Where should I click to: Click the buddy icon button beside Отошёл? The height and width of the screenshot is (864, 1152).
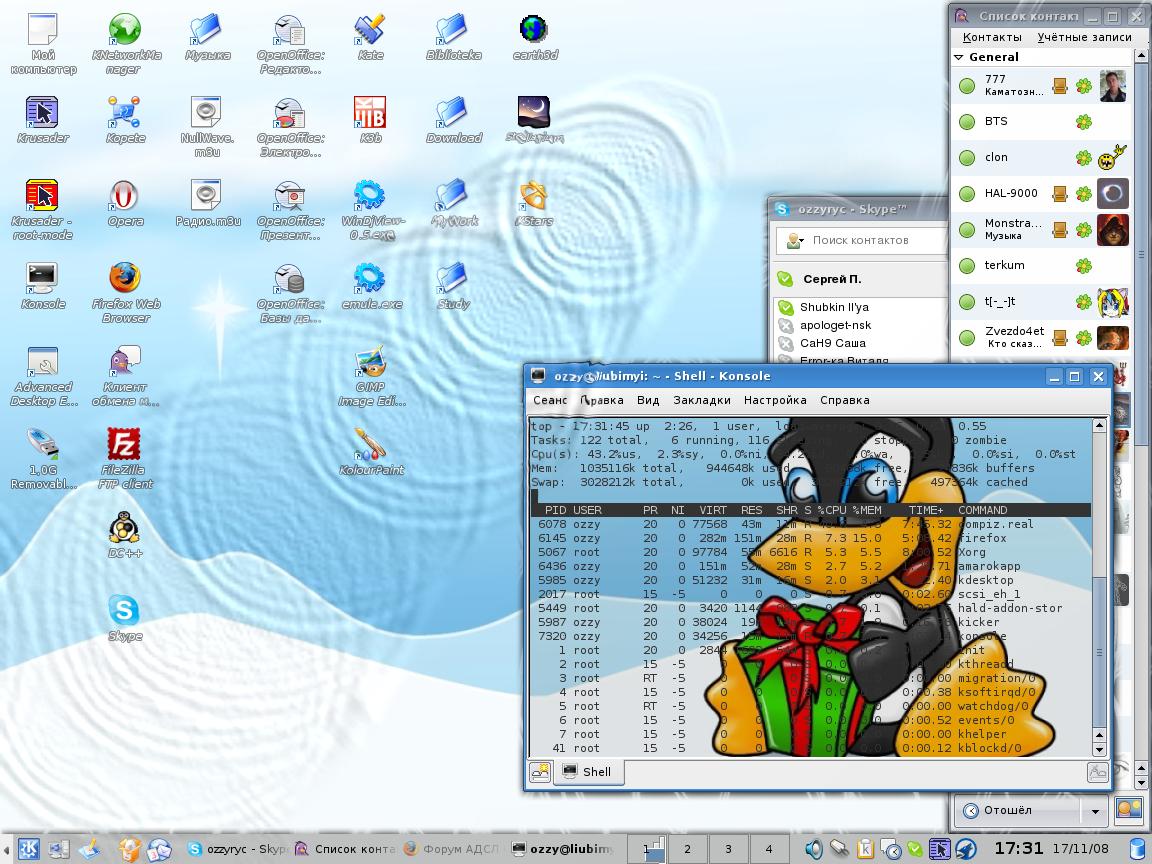1128,809
